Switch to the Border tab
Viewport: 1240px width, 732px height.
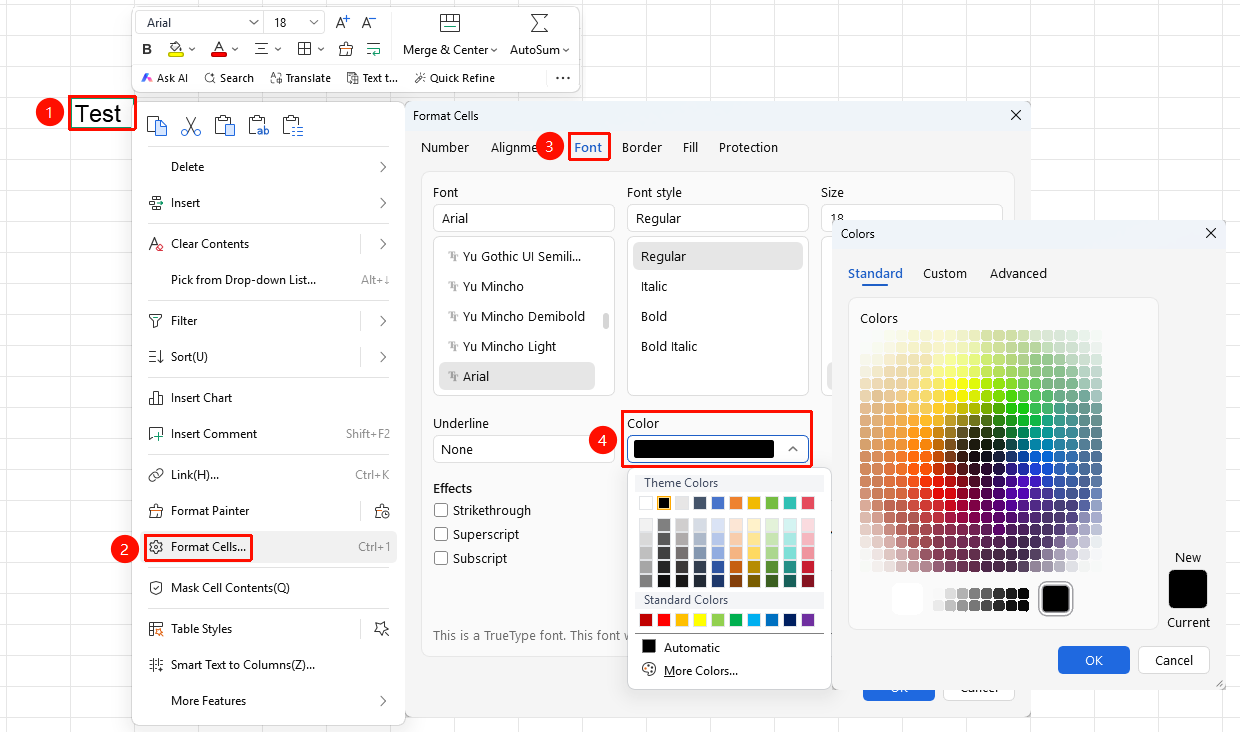(x=642, y=147)
